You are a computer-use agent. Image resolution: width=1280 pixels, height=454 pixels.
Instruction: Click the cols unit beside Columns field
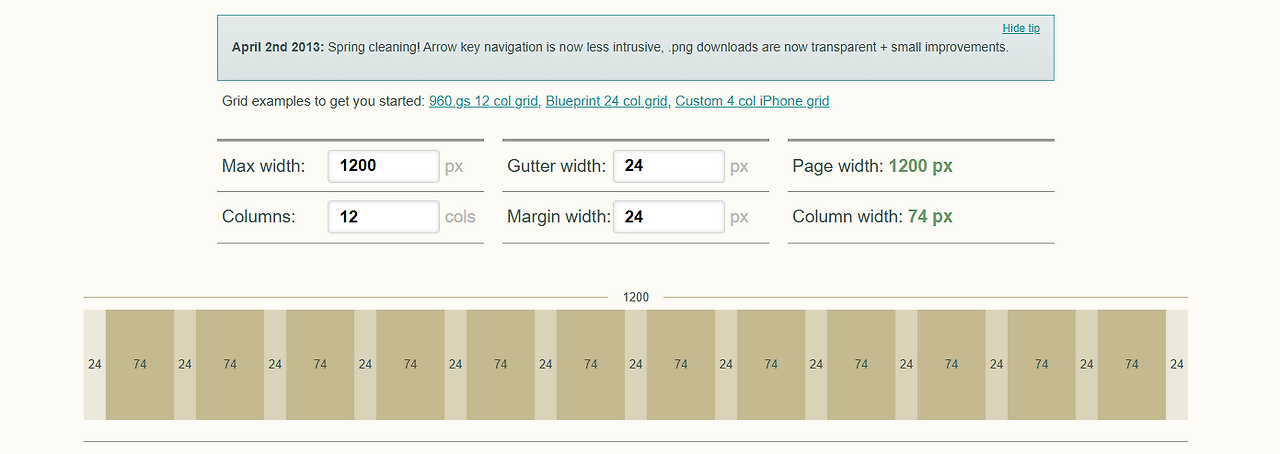(460, 217)
